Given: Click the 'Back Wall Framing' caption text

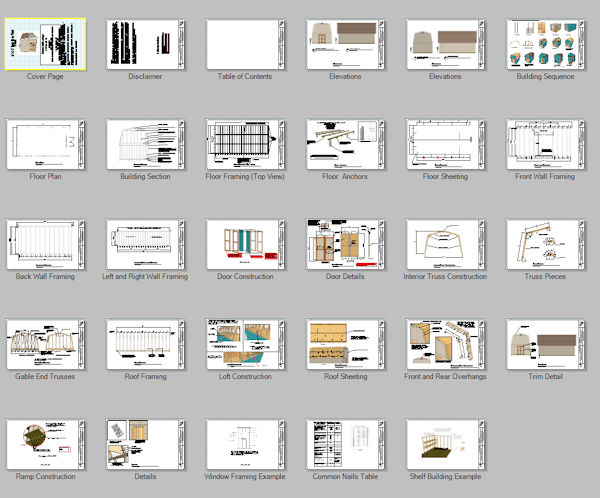Looking at the screenshot, I should tap(45, 276).
